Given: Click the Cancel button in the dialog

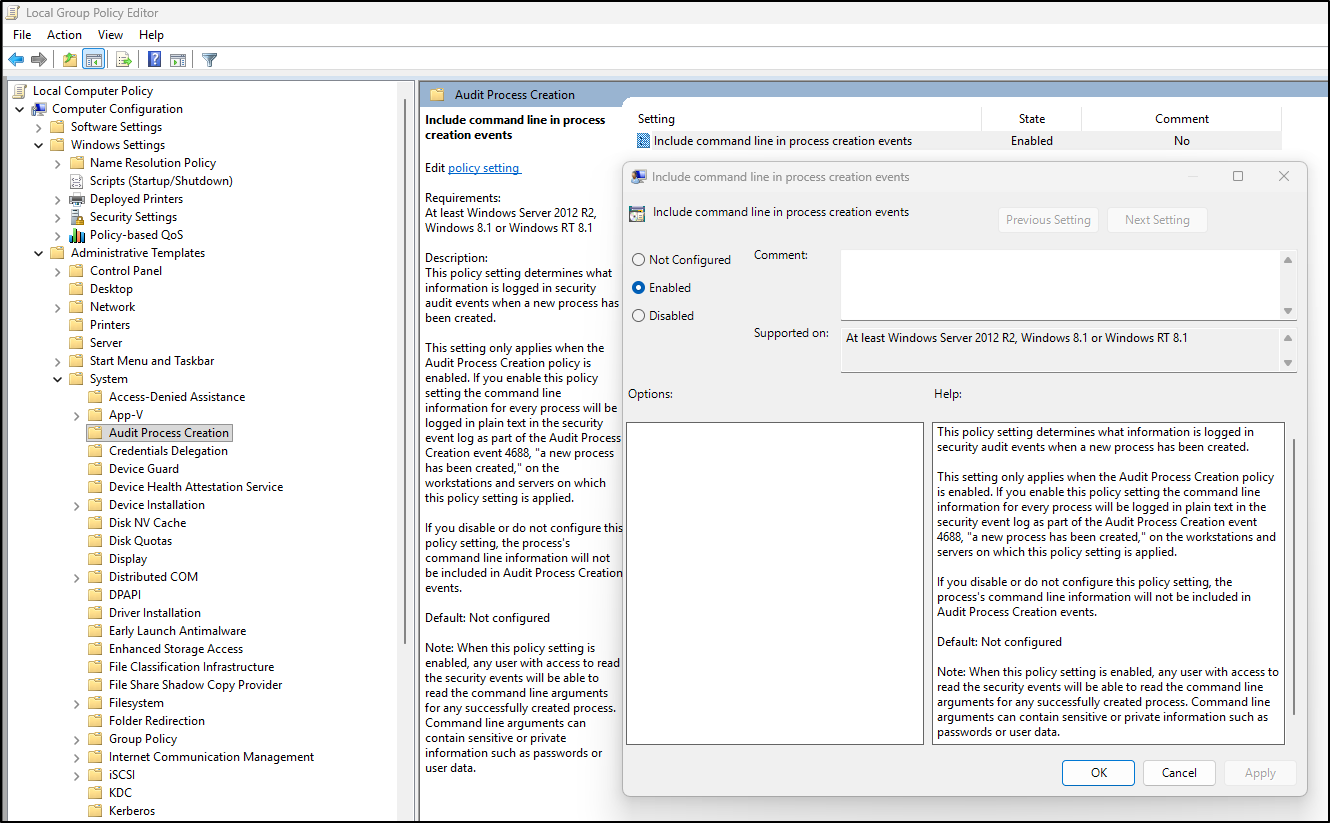Looking at the screenshot, I should click(x=1179, y=773).
